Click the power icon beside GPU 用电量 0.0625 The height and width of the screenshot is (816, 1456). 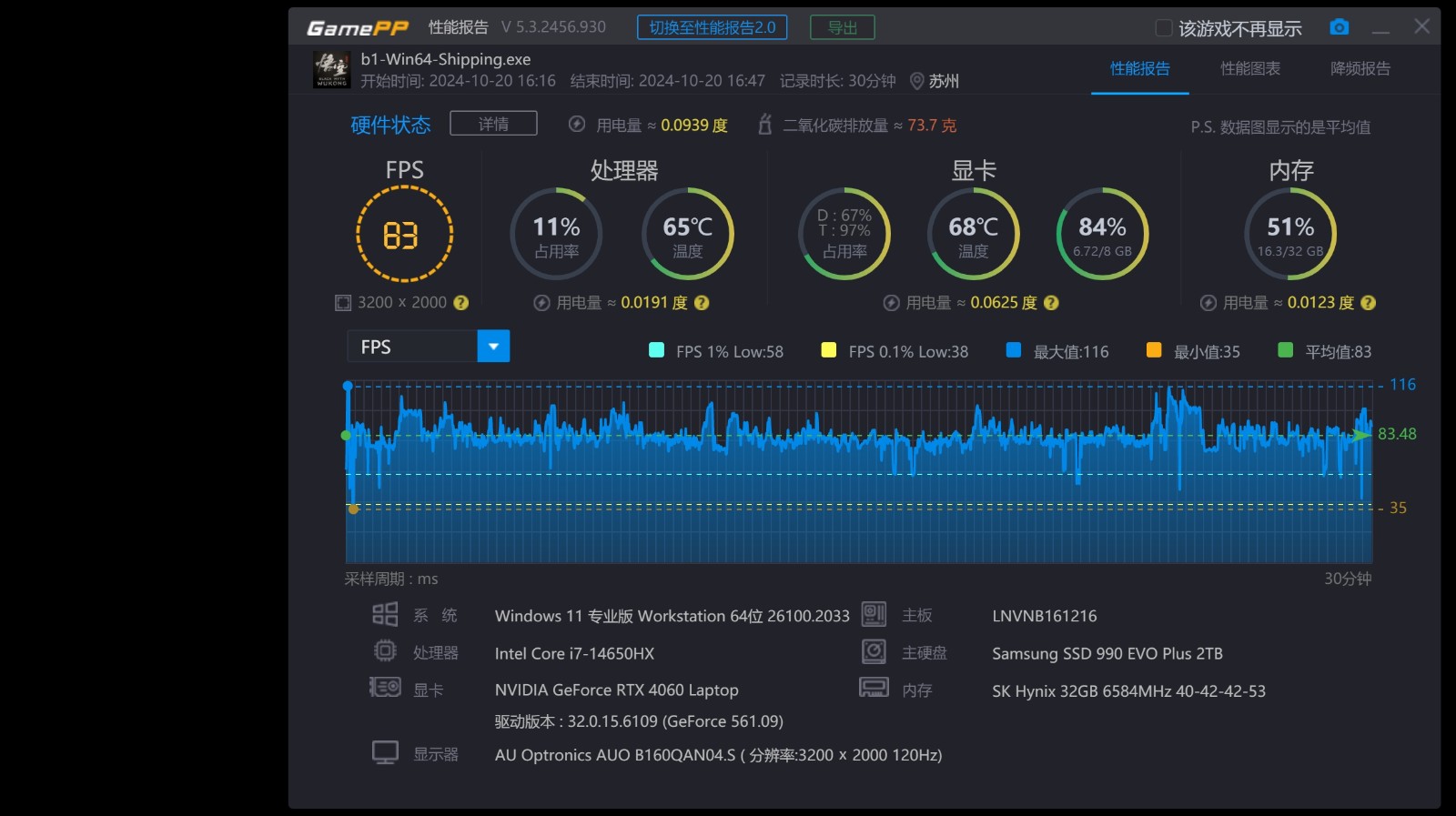point(891,303)
